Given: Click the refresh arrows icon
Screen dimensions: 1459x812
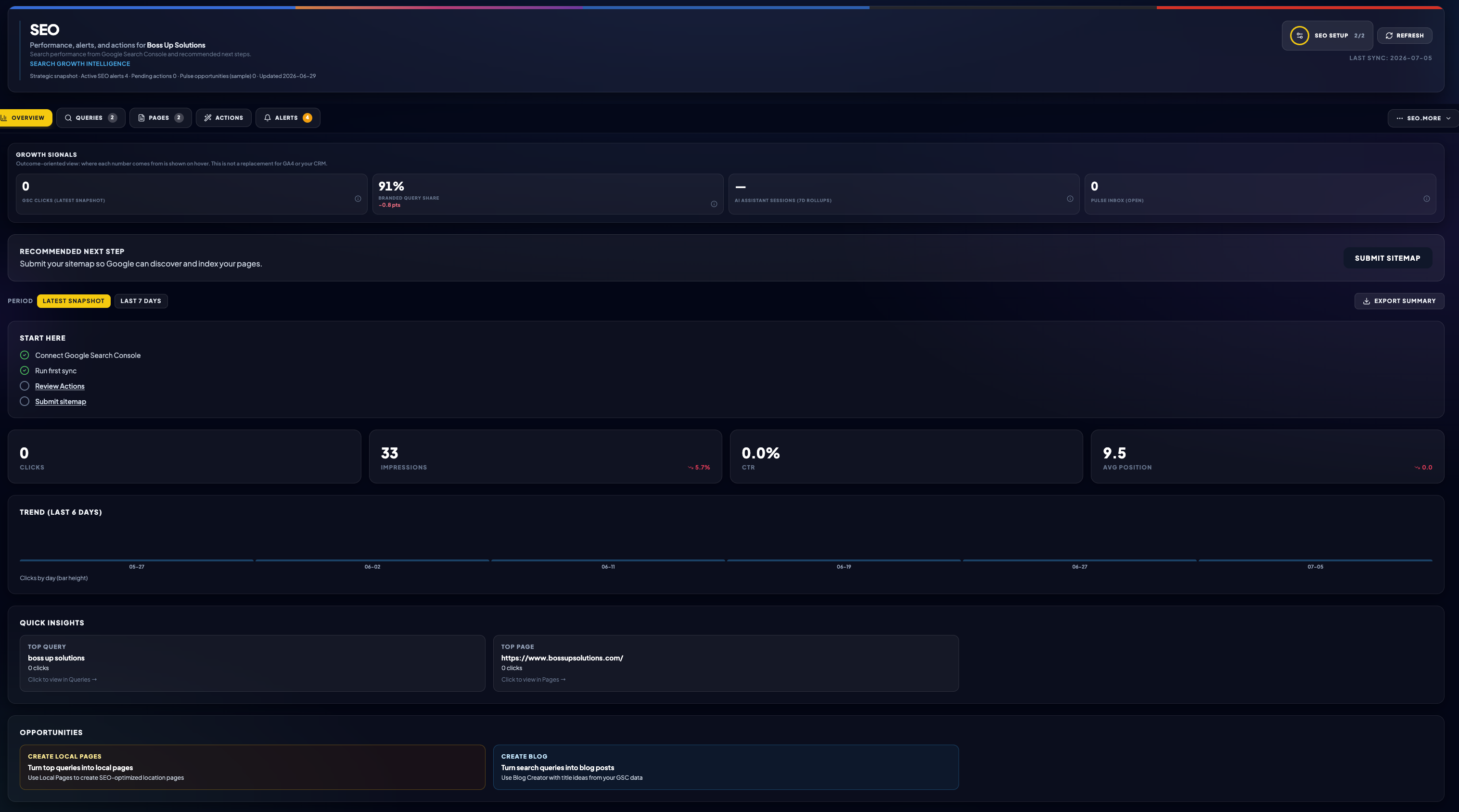Looking at the screenshot, I should click(x=1389, y=36).
